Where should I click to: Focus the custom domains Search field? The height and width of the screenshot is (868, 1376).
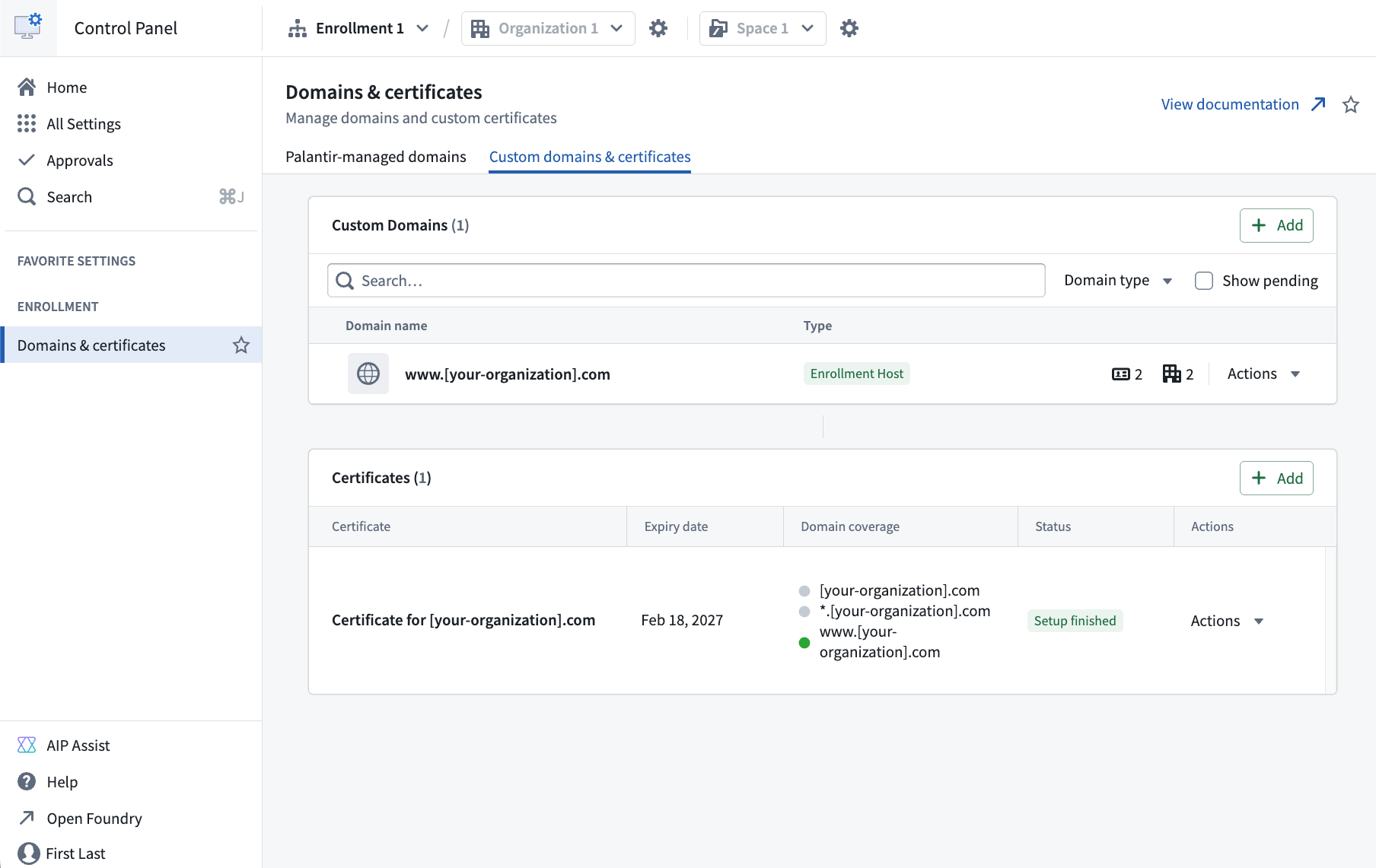tap(686, 281)
